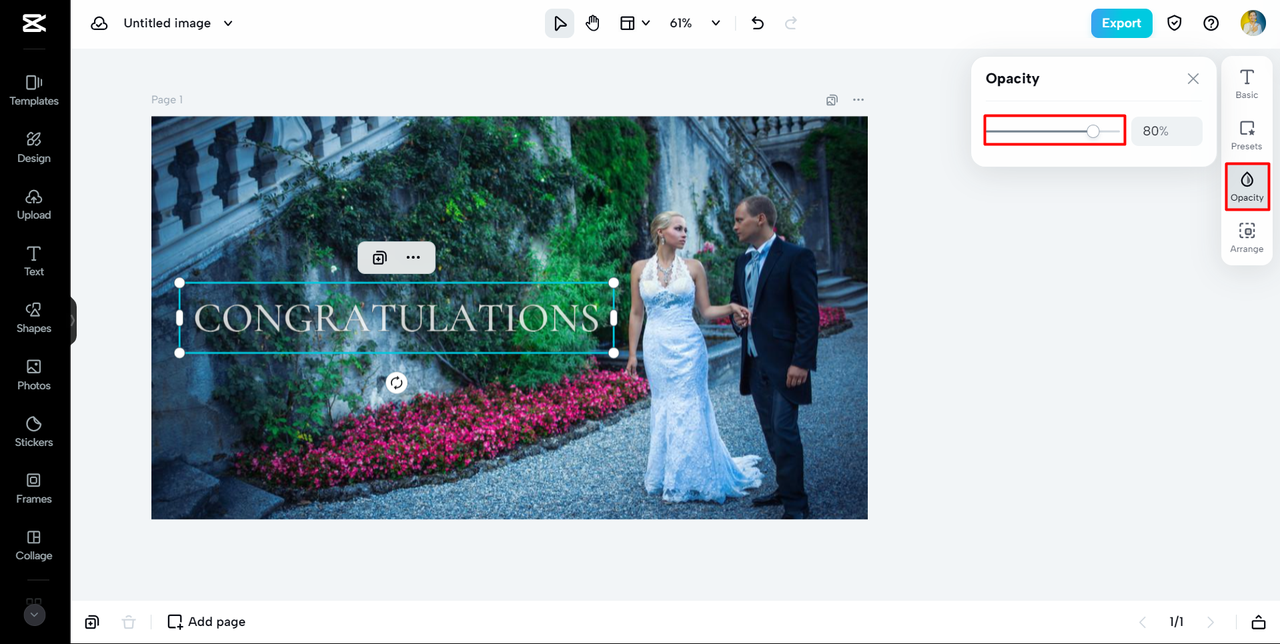Redo the last action
This screenshot has width=1280, height=644.
coord(791,23)
